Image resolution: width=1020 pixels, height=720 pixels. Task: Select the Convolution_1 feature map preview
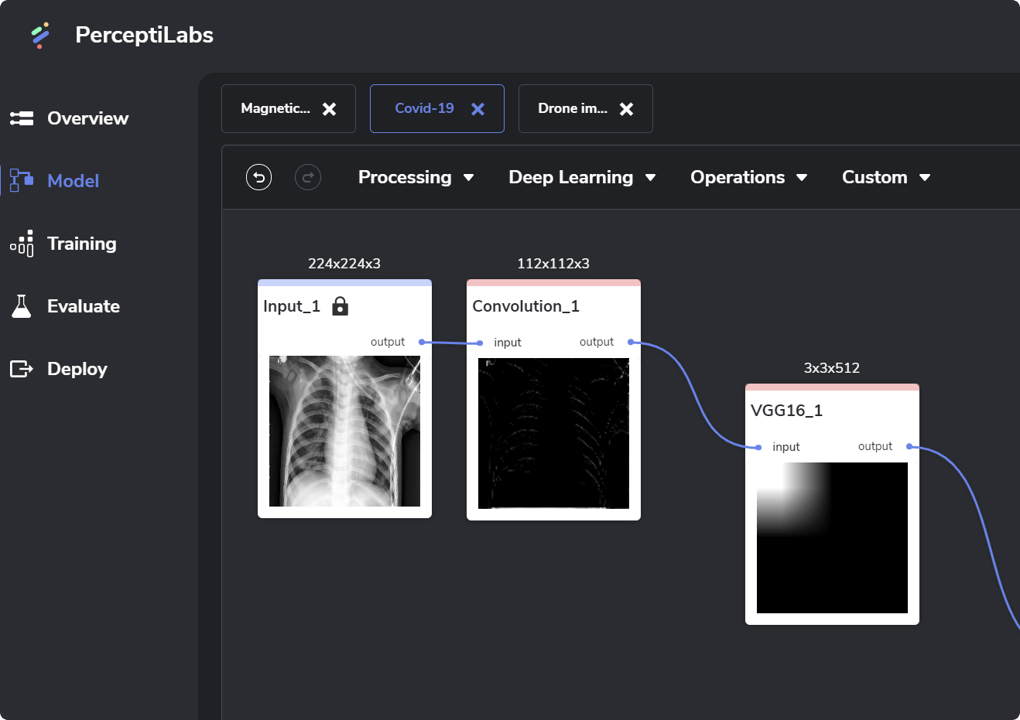pos(554,433)
